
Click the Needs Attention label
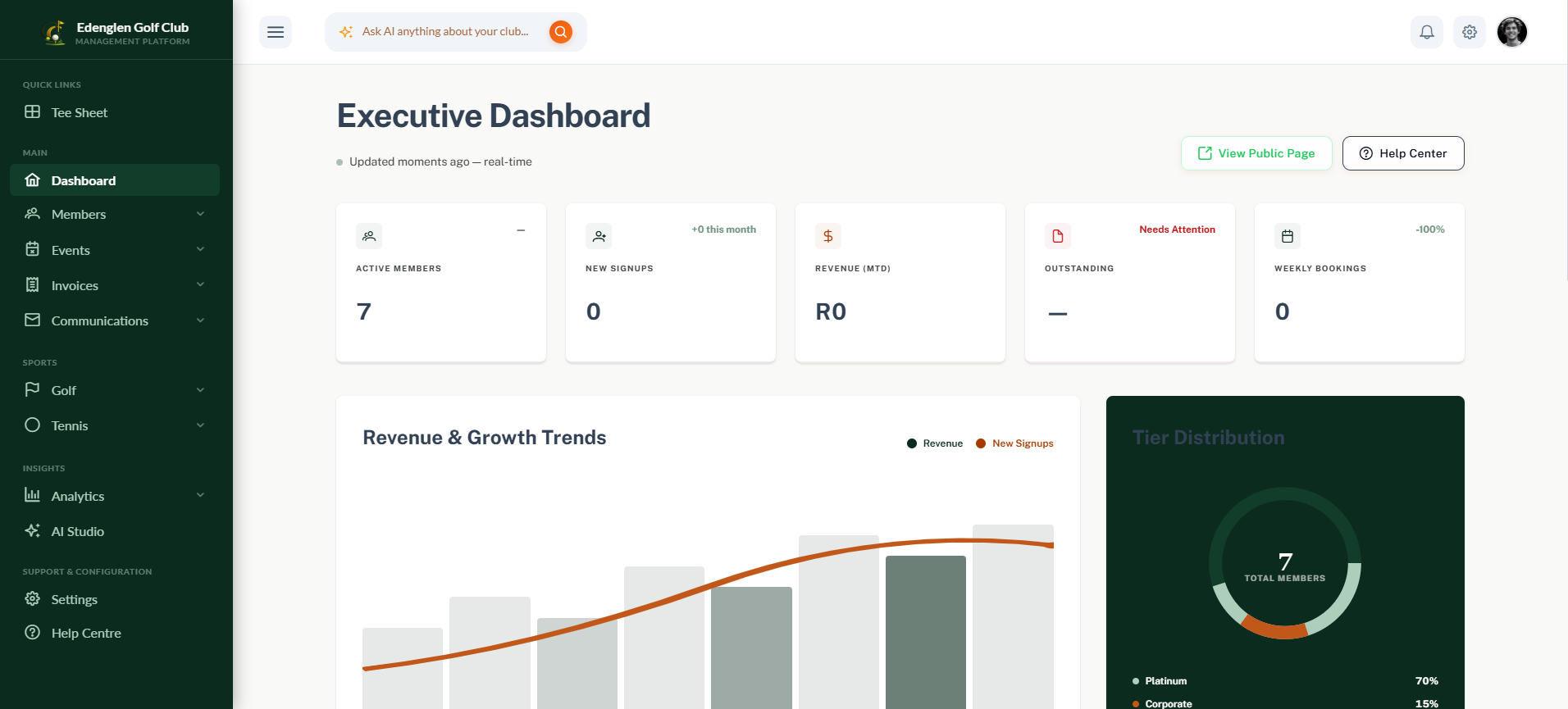coord(1177,230)
